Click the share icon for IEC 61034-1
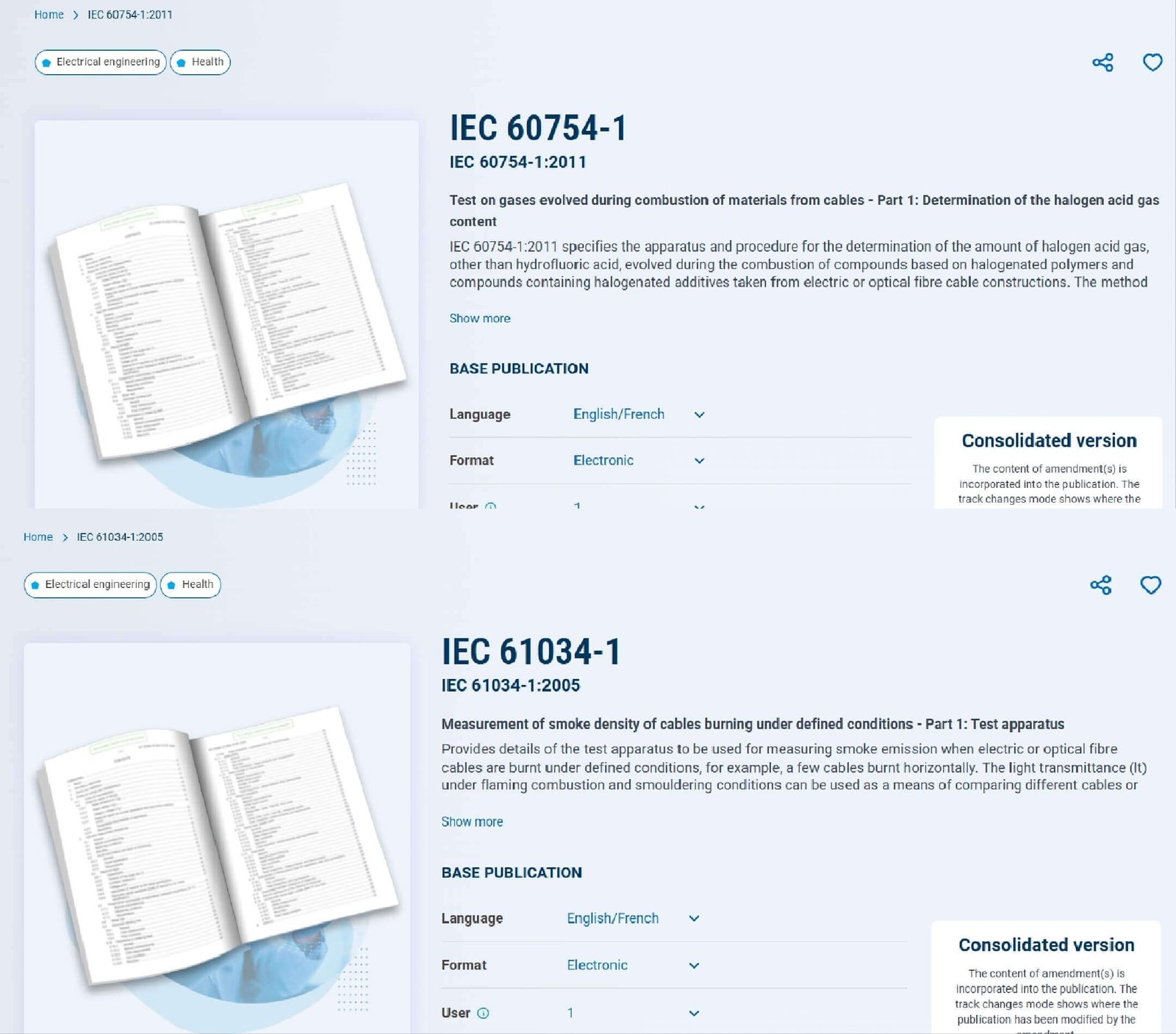This screenshot has width=1176, height=1034. (x=1100, y=586)
